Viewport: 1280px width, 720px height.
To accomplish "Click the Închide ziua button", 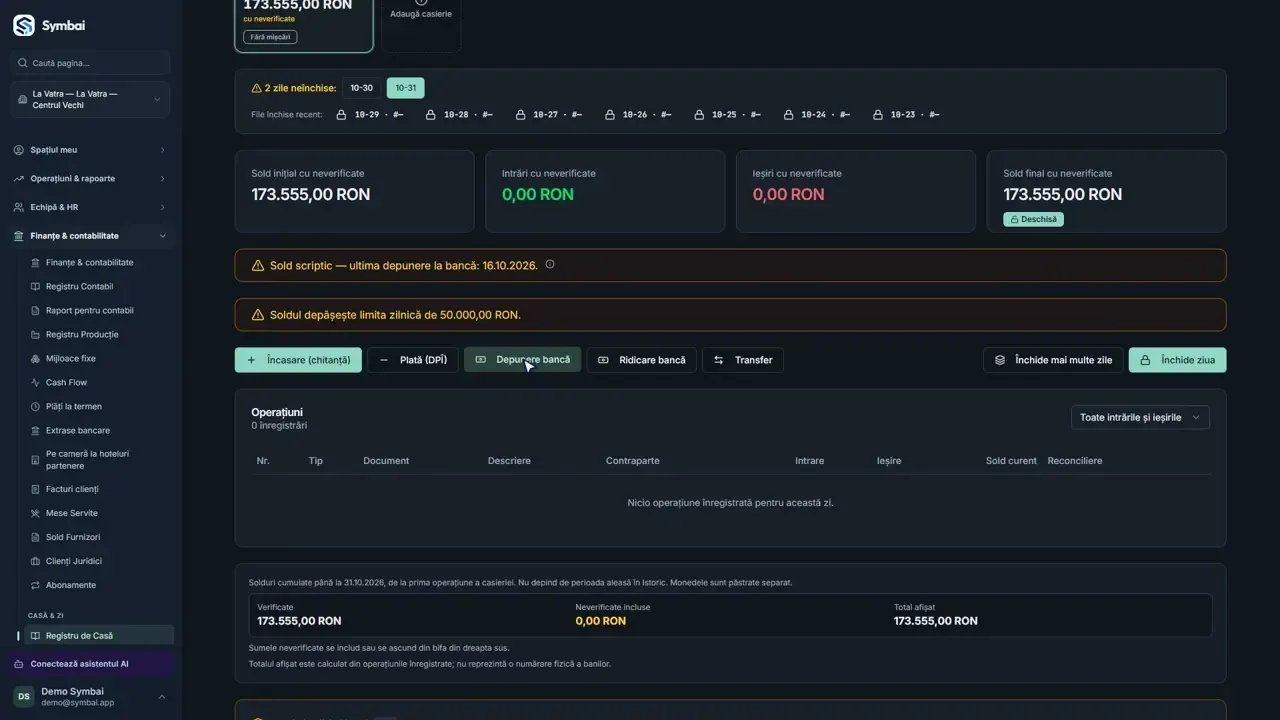I will click(1177, 360).
